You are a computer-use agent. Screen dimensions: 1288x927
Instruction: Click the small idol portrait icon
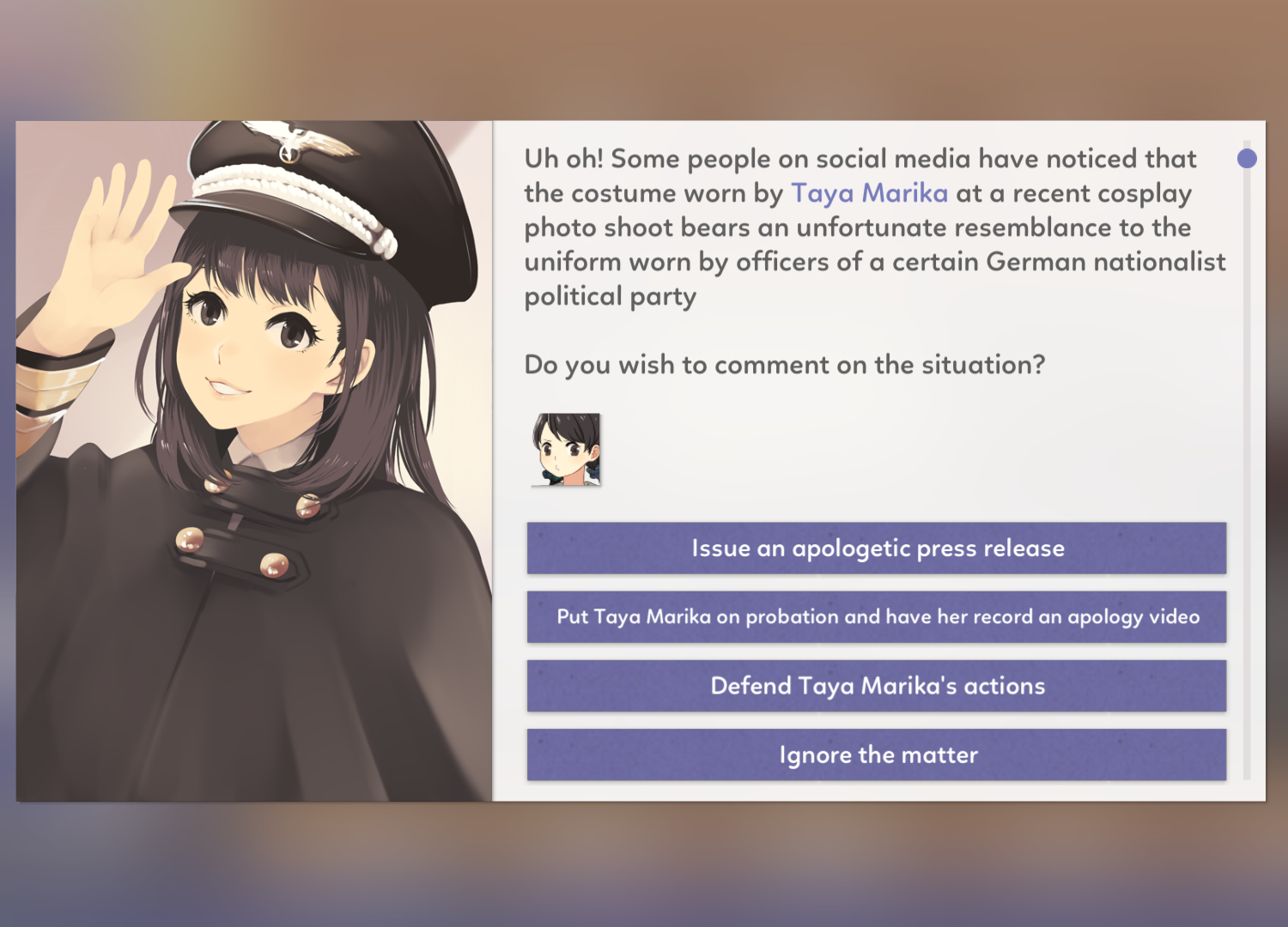pyautogui.click(x=566, y=449)
